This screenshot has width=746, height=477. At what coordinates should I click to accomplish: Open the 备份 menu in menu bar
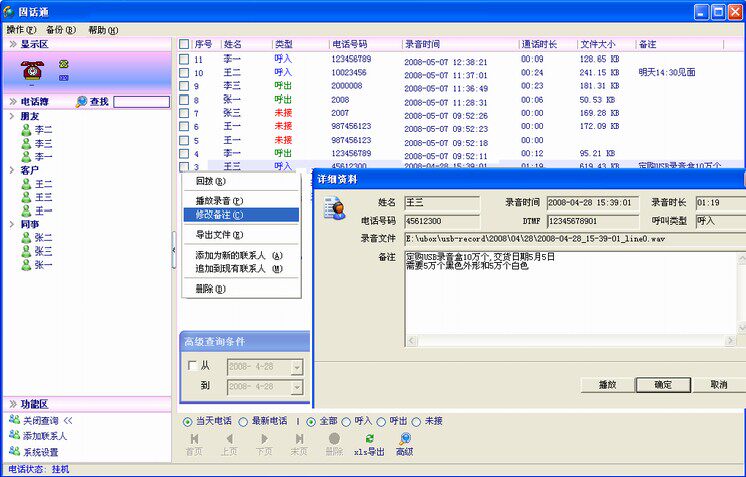click(x=61, y=30)
